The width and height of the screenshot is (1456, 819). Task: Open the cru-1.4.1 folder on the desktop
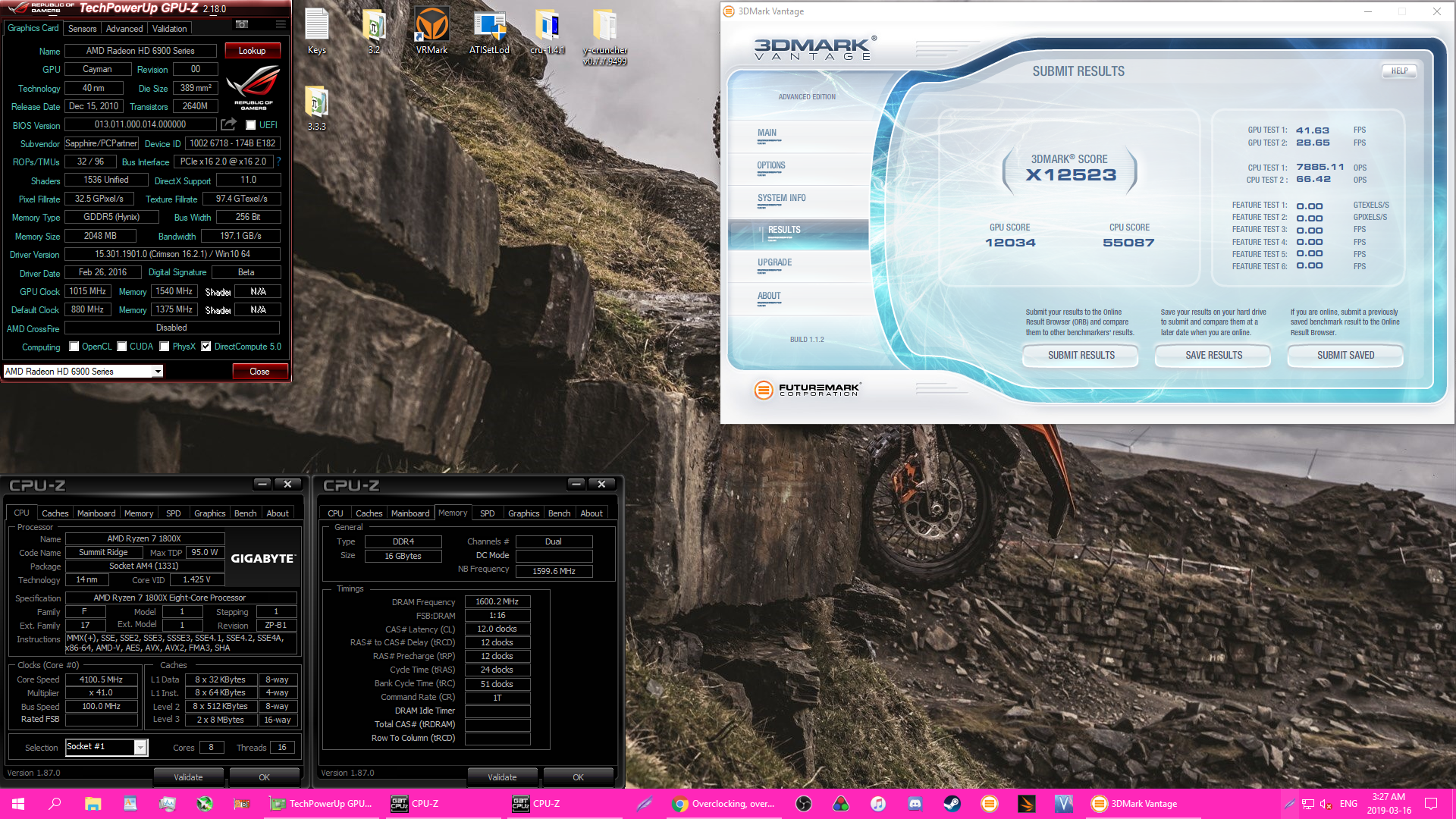pyautogui.click(x=547, y=31)
